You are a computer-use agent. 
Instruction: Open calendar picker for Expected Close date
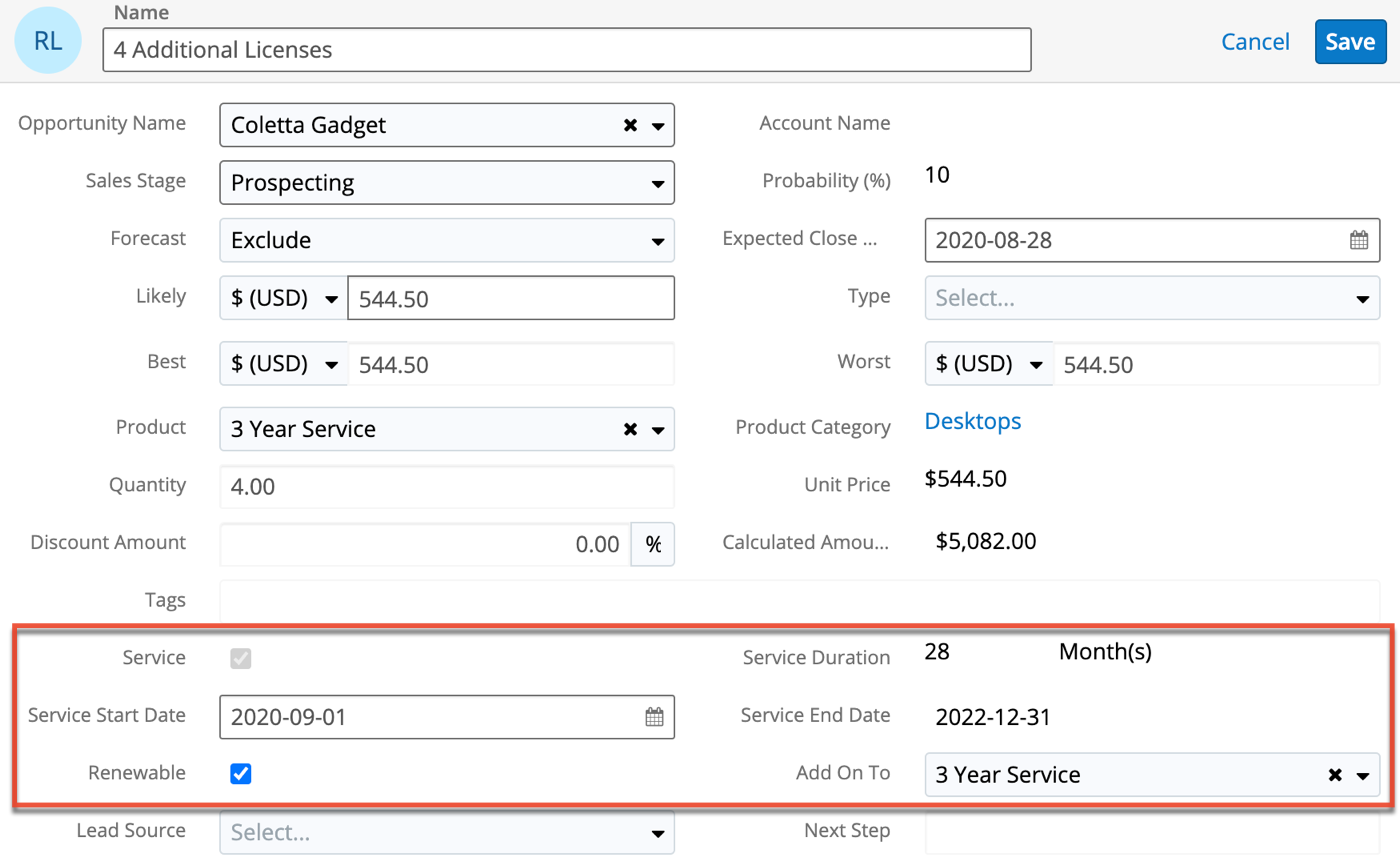tap(1358, 240)
